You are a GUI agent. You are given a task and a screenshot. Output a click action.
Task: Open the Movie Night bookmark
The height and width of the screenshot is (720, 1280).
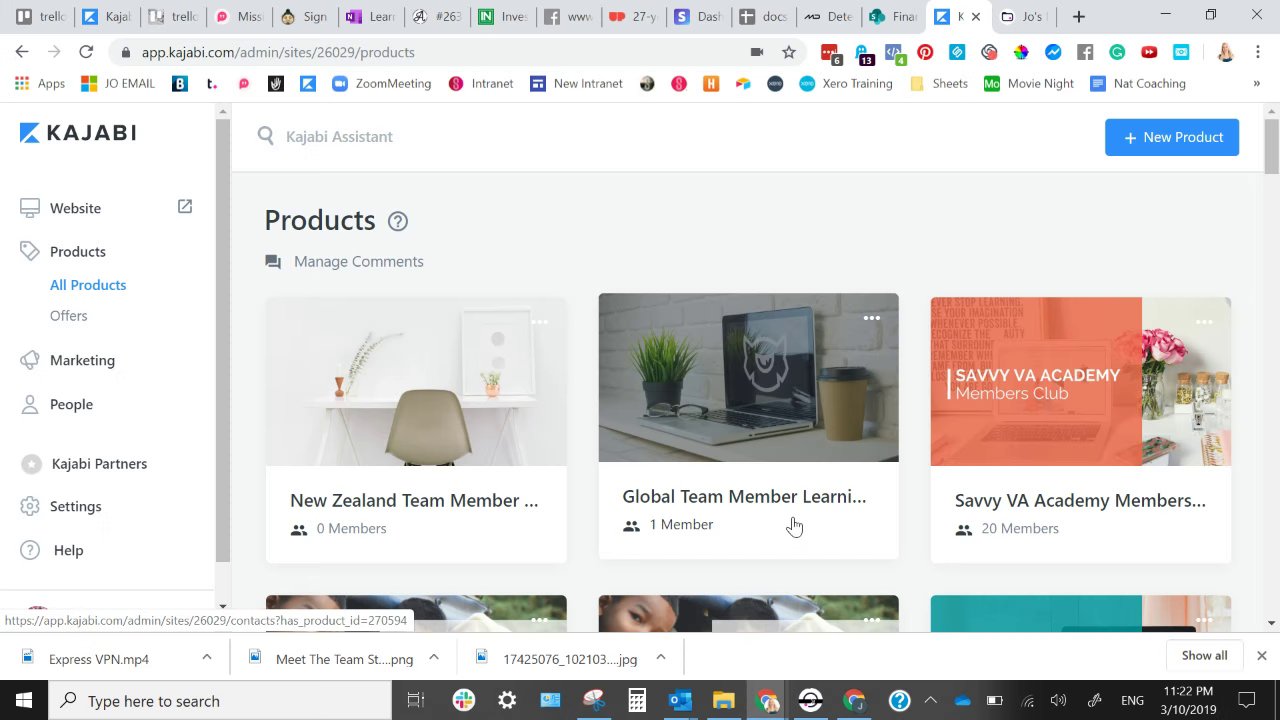pos(1029,84)
